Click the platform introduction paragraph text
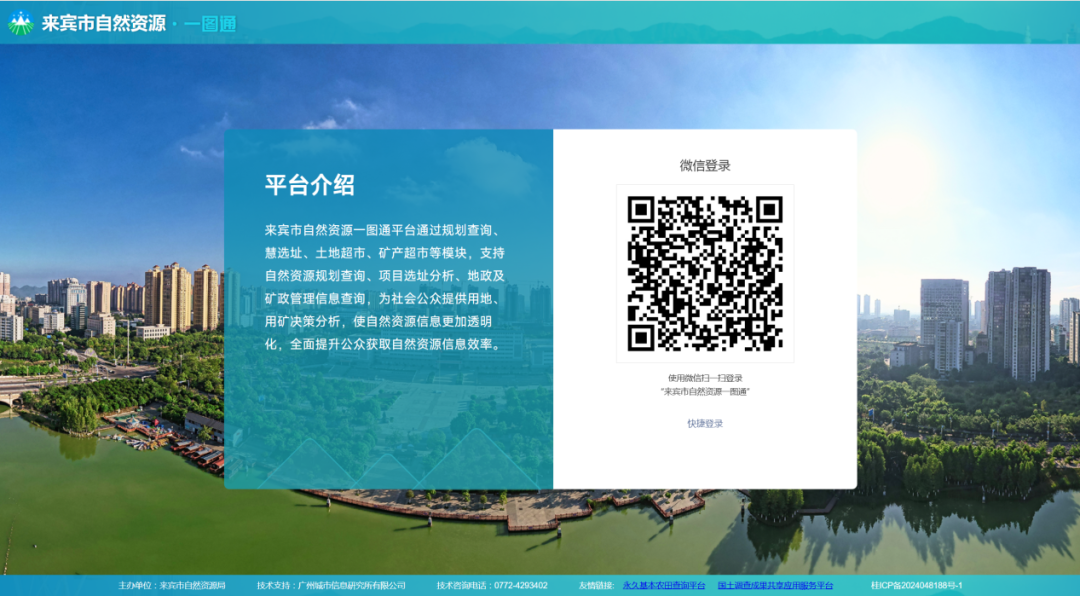1080x596 pixels. pyautogui.click(x=386, y=287)
